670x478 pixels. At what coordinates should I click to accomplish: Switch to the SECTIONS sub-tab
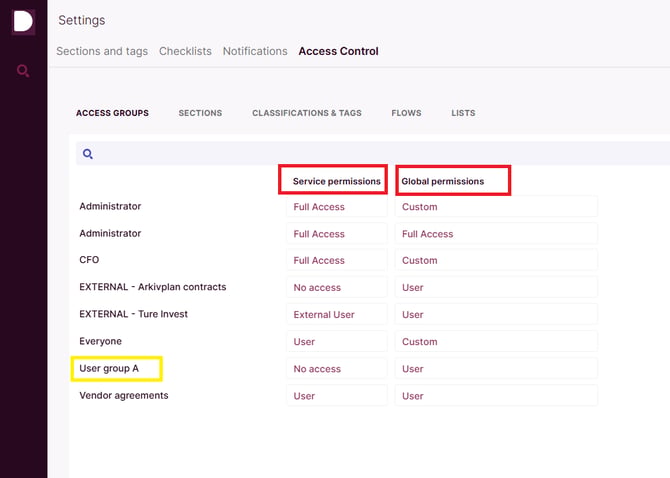(x=200, y=113)
